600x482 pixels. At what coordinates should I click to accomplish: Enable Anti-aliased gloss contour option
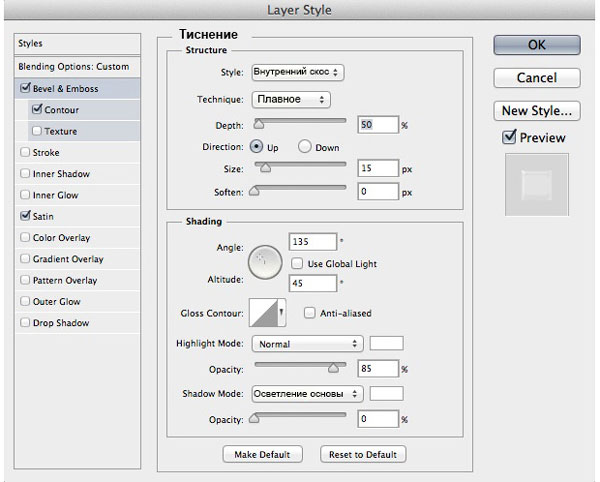[x=309, y=313]
